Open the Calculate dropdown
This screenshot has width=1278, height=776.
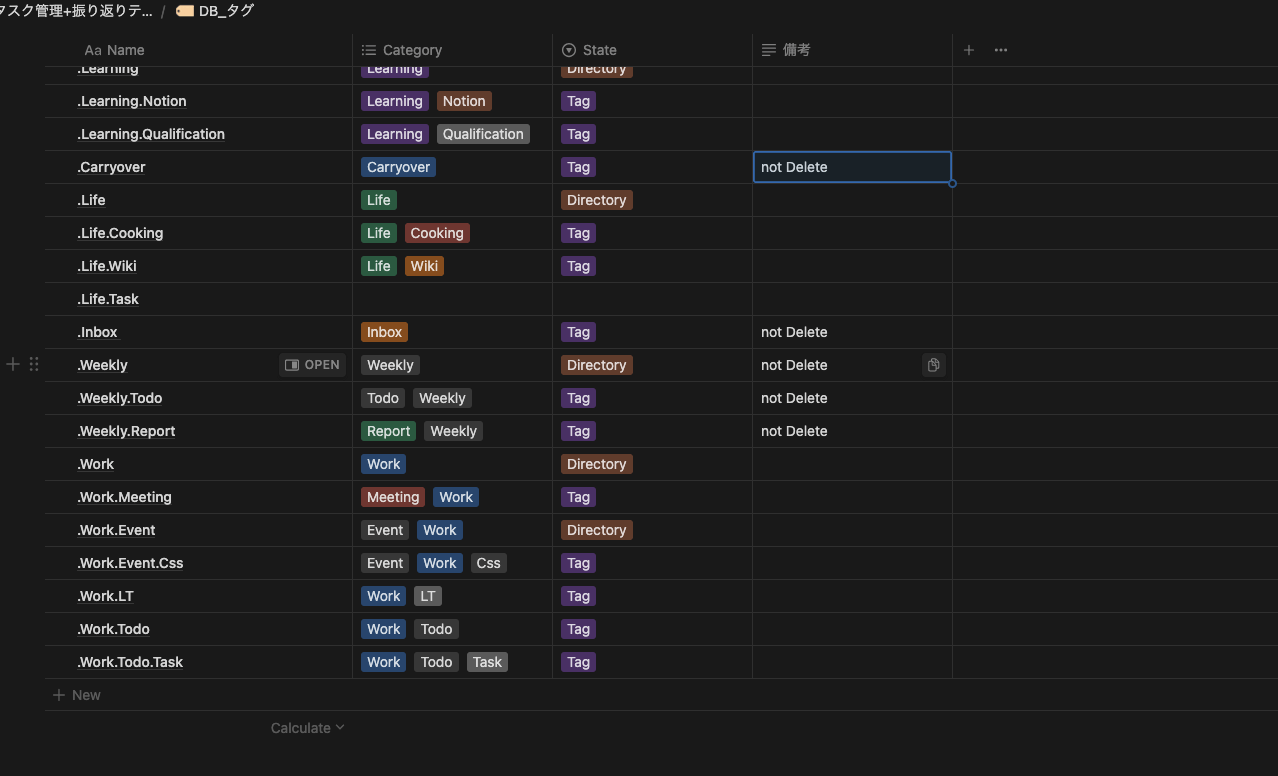307,728
